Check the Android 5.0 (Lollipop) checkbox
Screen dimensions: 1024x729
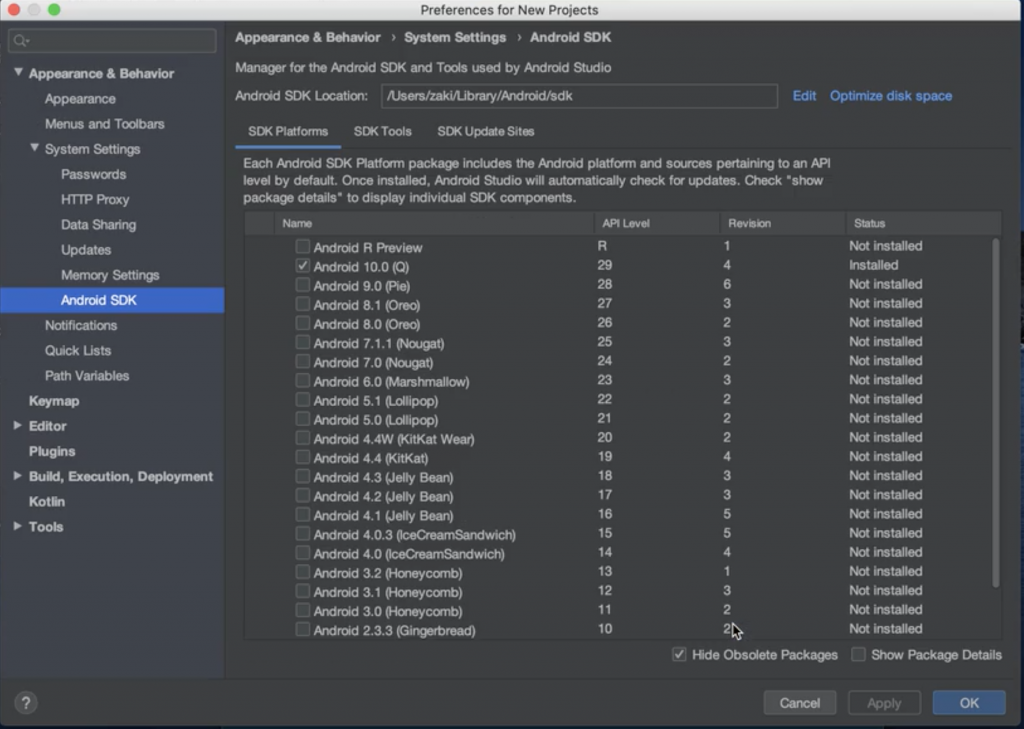(302, 419)
